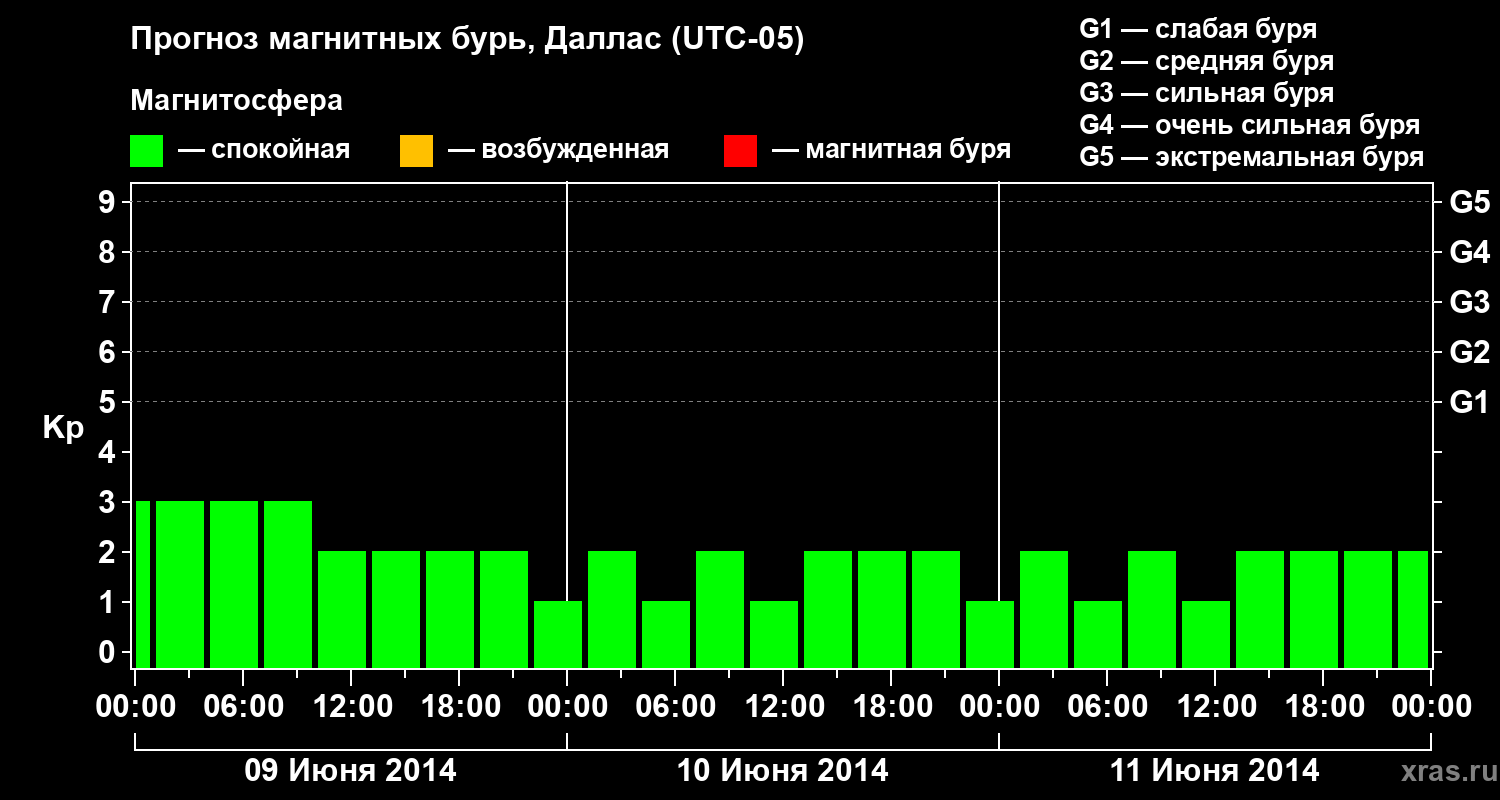Click the Kp 1 bar above 06:00 on 10 Июня
Image resolution: width=1500 pixels, height=800 pixels.
click(x=666, y=634)
